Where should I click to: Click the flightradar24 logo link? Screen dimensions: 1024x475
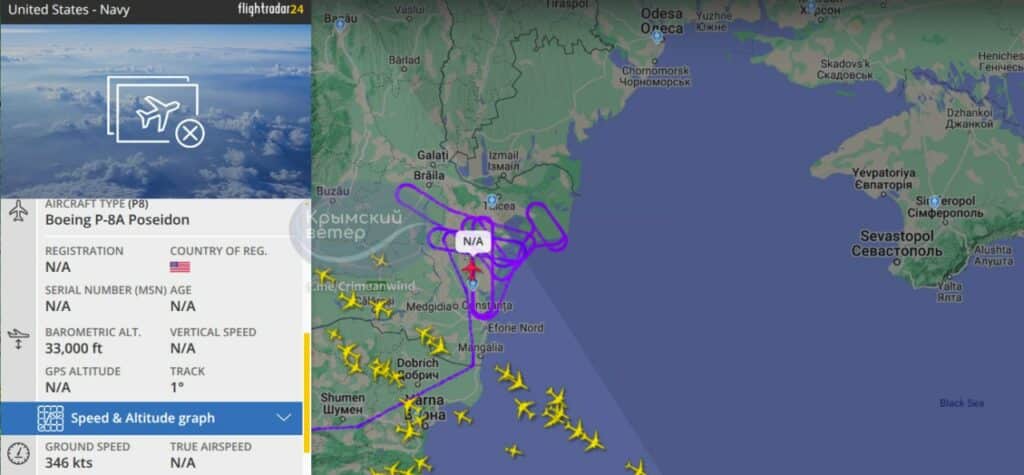pyautogui.click(x=270, y=10)
